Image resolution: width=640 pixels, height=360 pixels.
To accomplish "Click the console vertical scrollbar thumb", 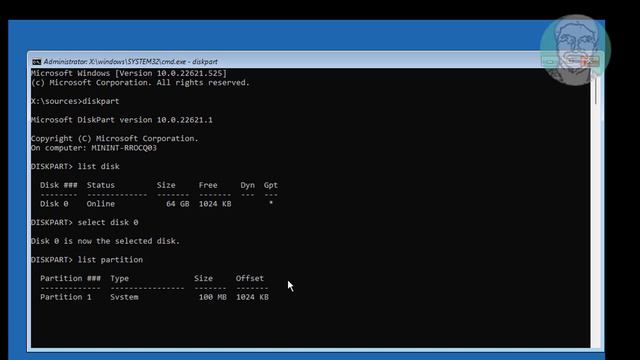I will coord(596,91).
